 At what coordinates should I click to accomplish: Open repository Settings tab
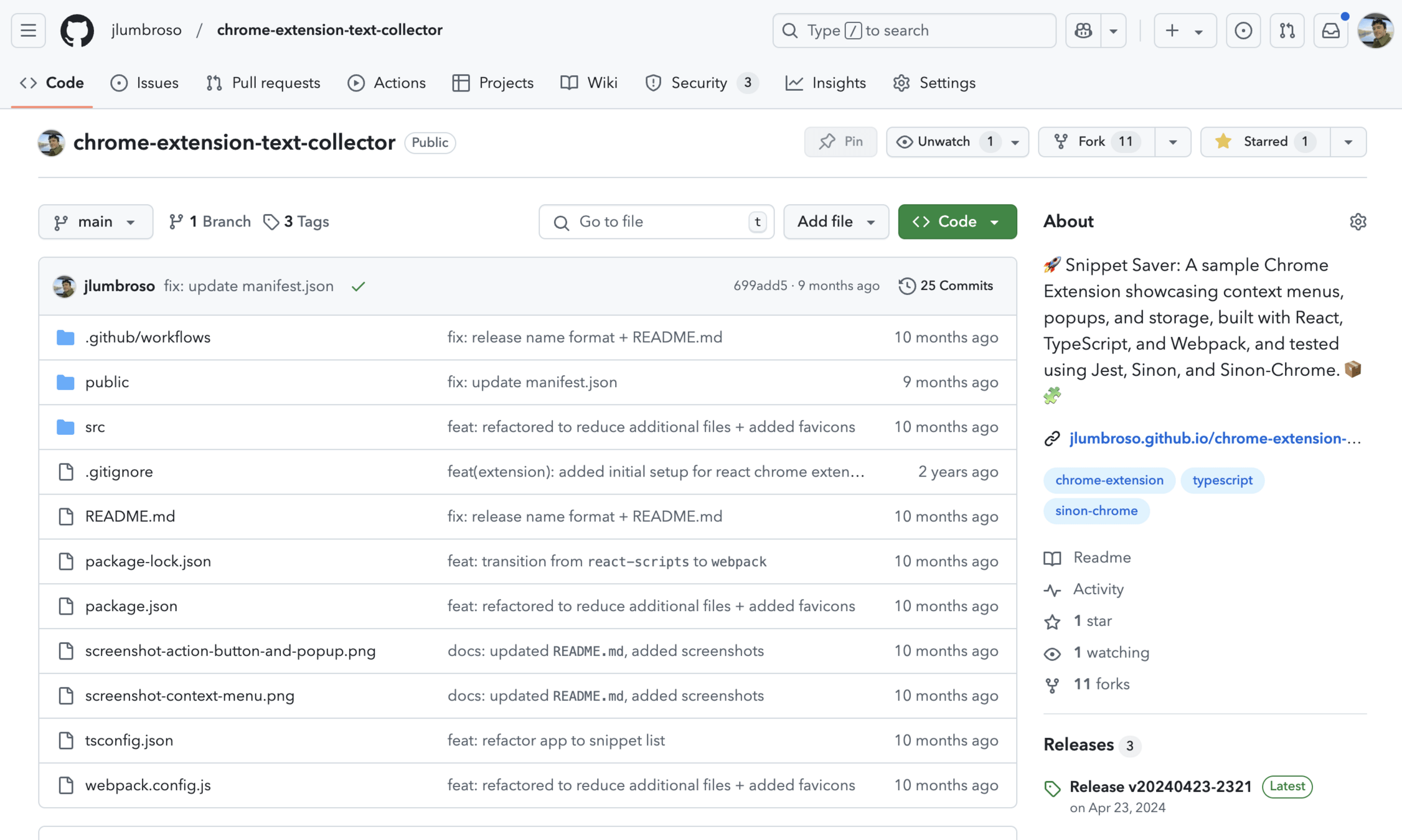click(x=934, y=83)
